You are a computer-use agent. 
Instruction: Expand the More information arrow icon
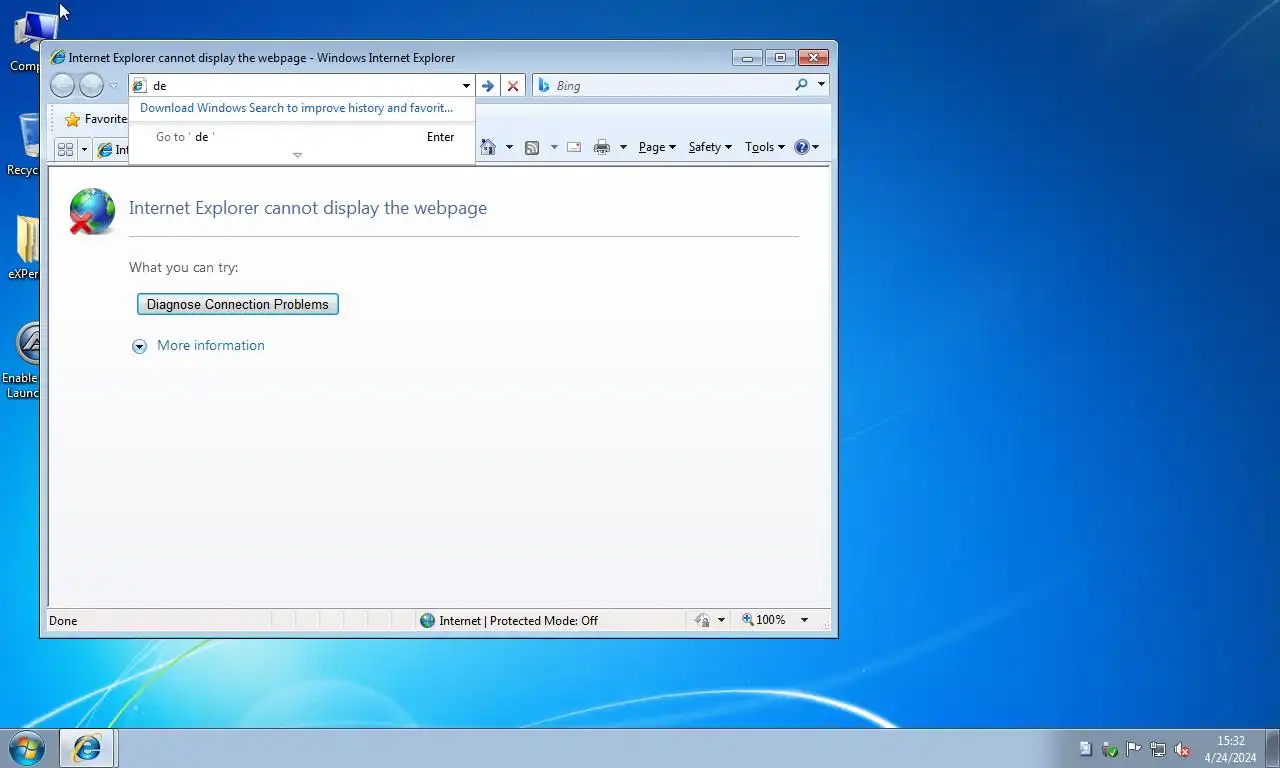pos(139,346)
